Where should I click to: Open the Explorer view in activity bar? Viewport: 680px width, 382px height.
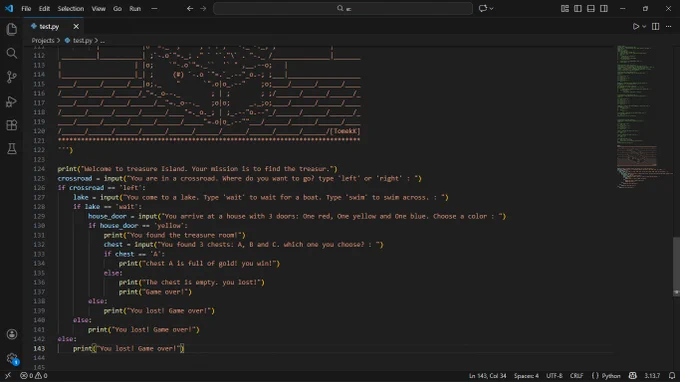pos(12,29)
